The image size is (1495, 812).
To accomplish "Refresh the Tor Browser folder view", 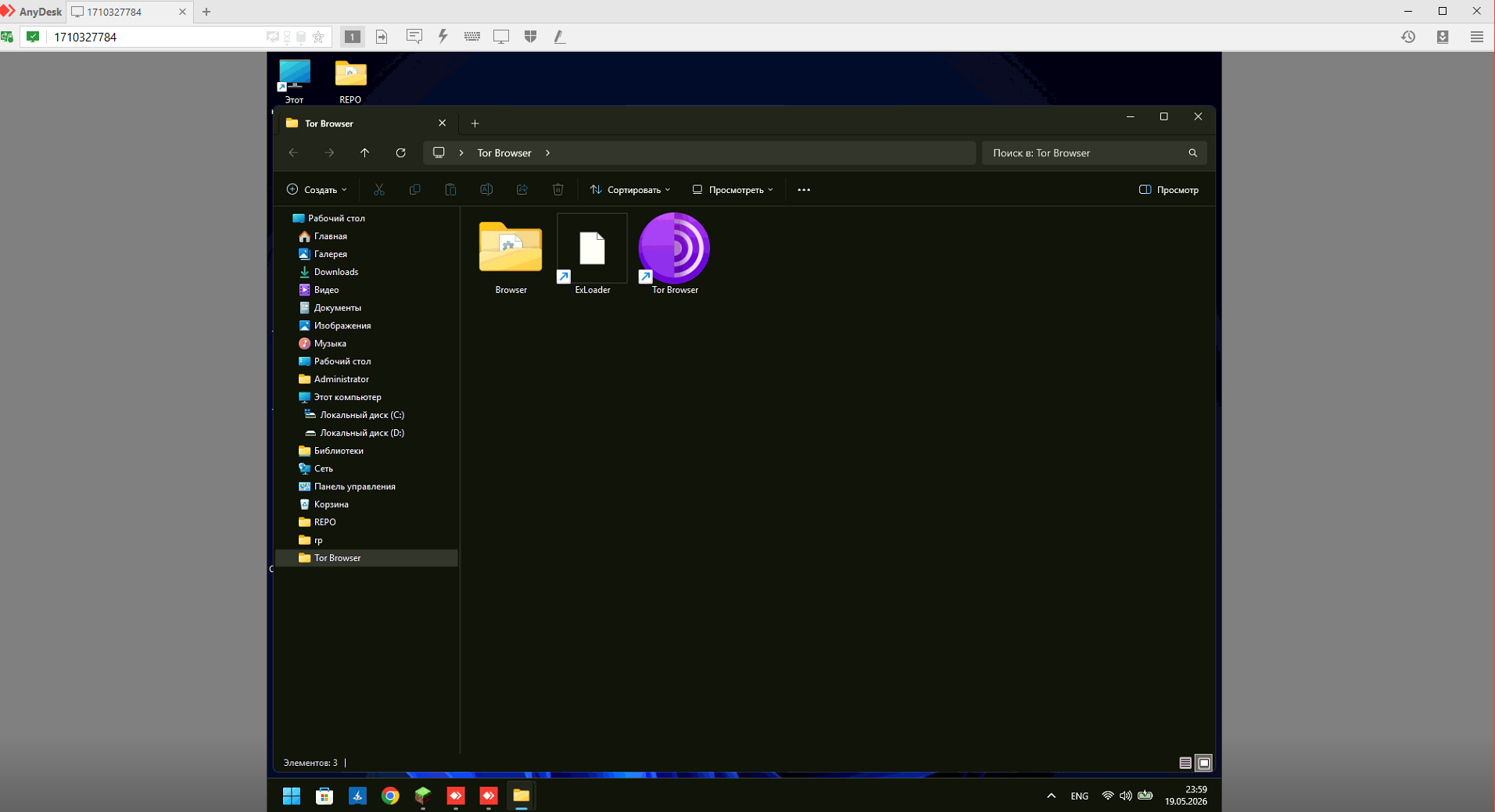I will click(400, 153).
